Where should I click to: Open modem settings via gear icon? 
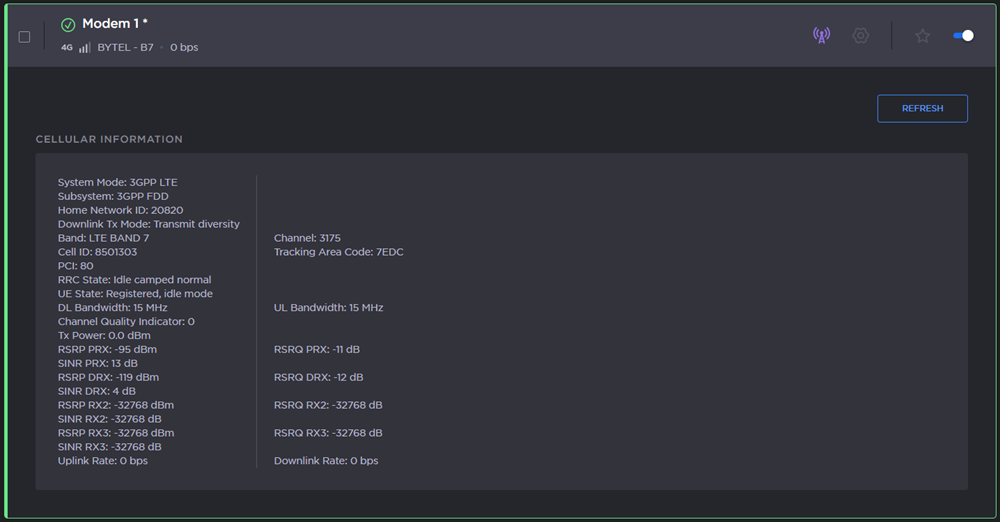coord(860,36)
